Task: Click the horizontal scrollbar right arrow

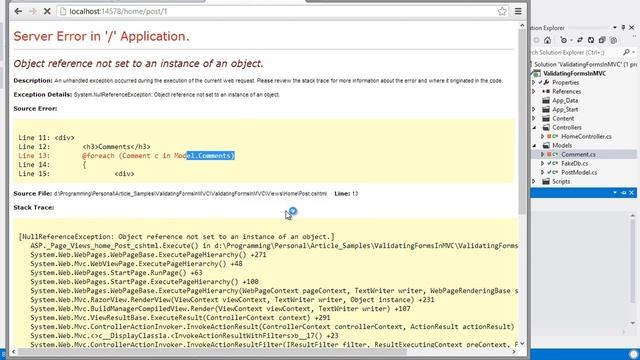Action: (x=514, y=351)
